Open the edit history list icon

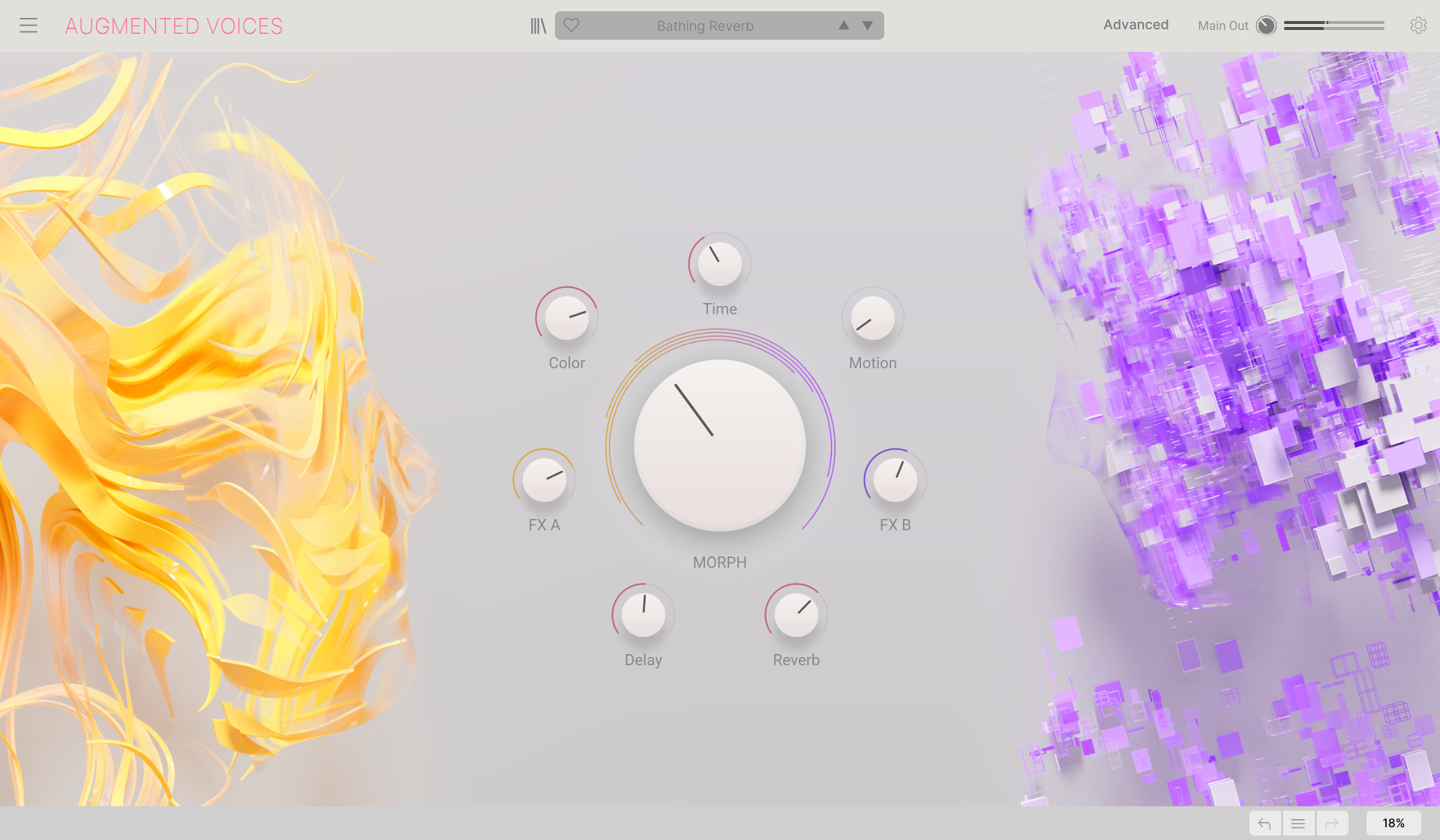[1298, 823]
